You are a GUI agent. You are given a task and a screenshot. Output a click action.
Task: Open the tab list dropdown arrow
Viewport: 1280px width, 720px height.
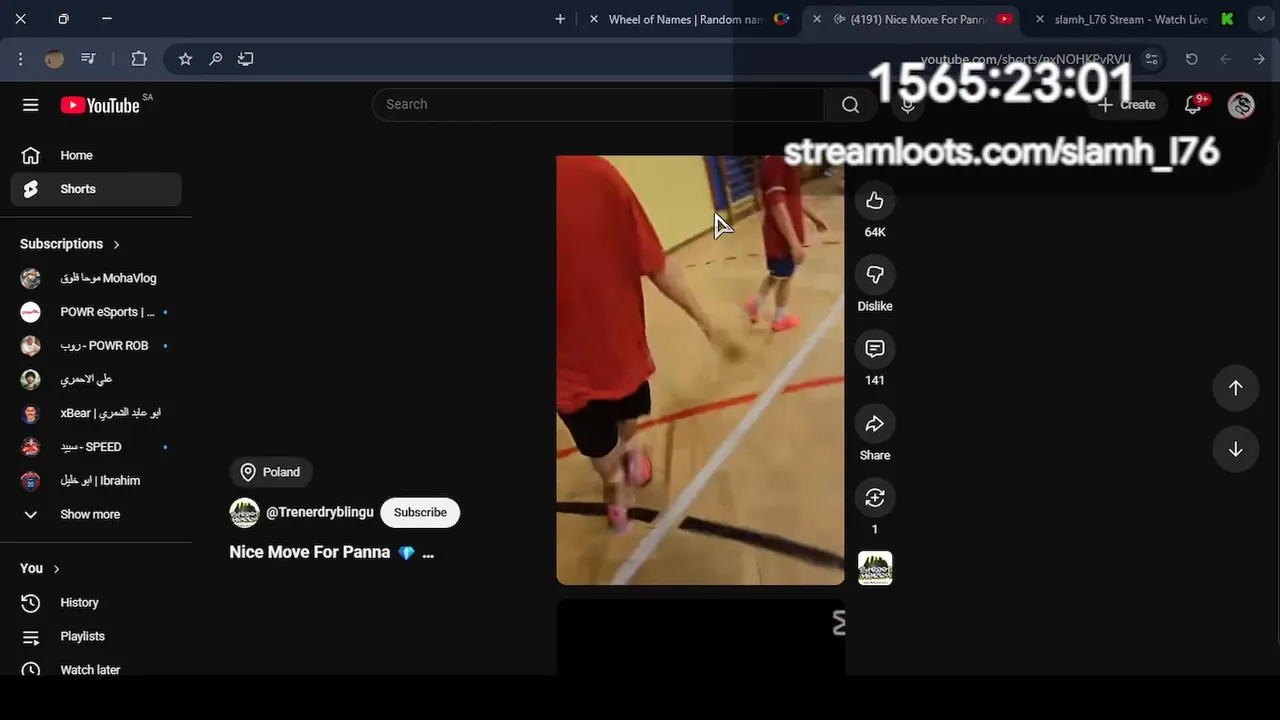(x=1261, y=19)
